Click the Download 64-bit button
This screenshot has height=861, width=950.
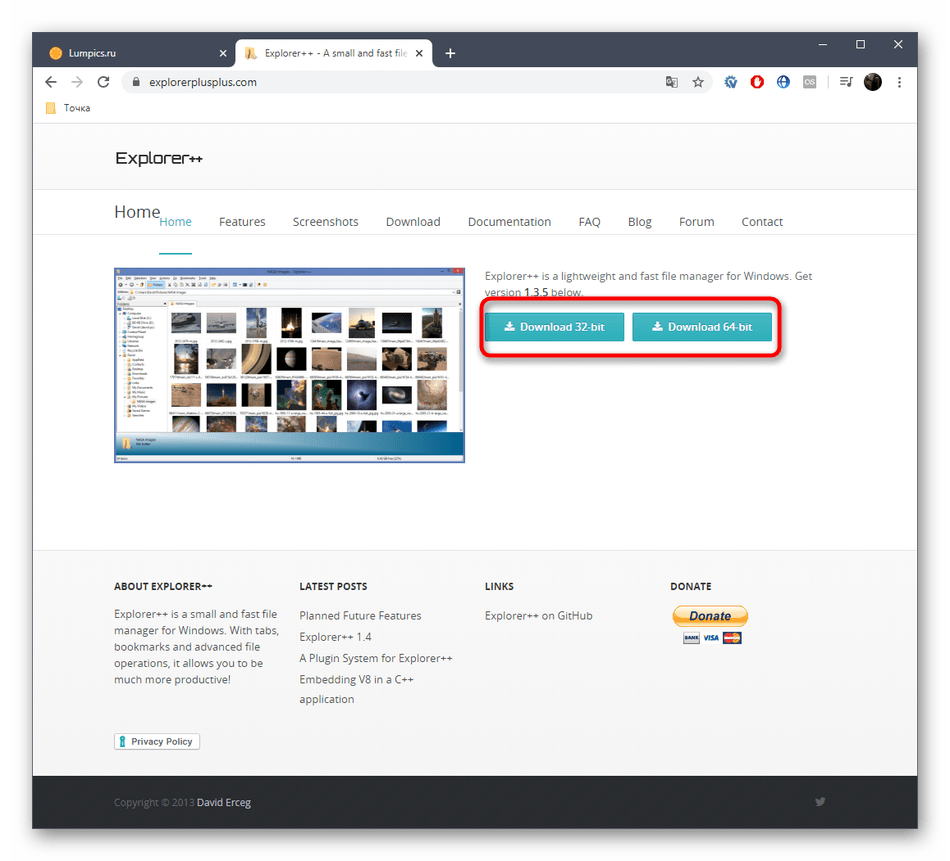[702, 327]
